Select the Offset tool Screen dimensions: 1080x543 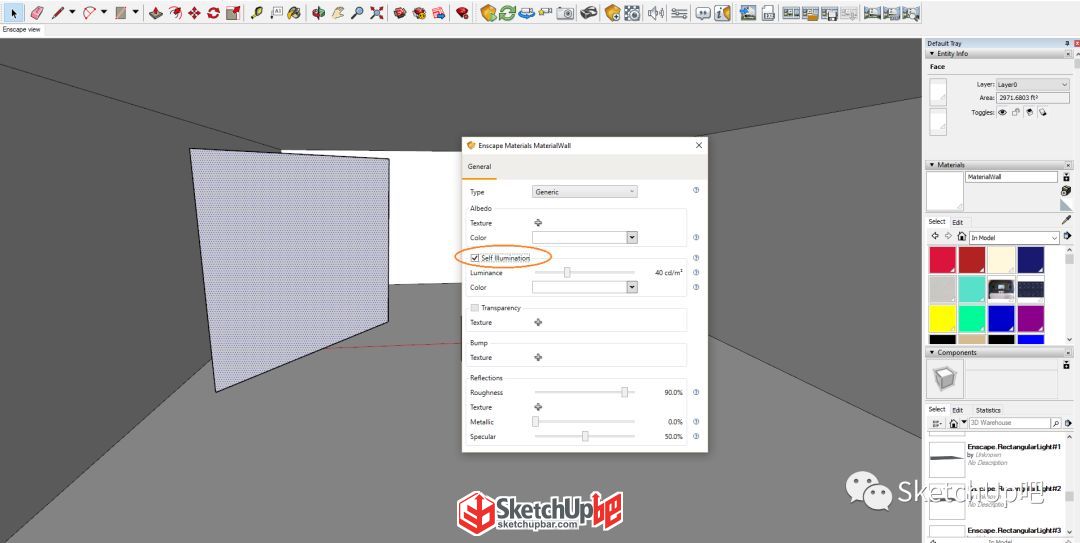176,13
